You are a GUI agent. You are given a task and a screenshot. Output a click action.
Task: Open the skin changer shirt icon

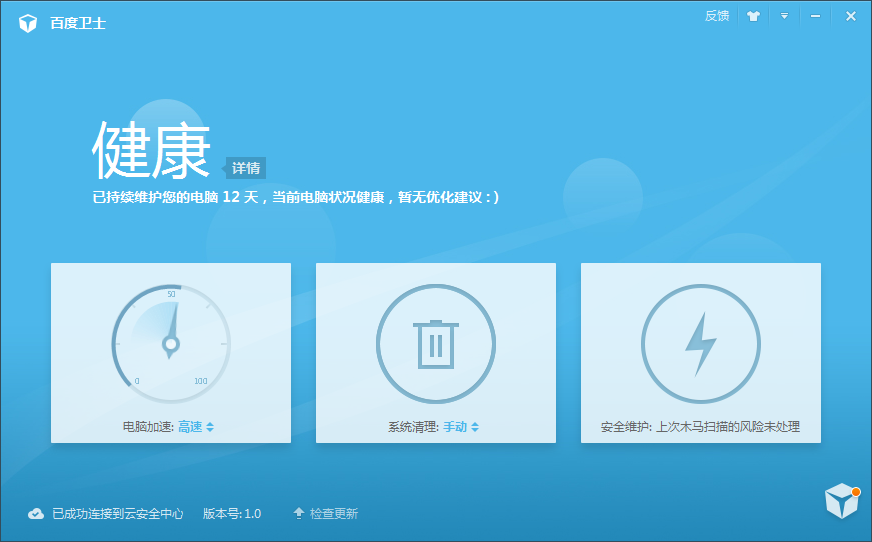[x=753, y=16]
